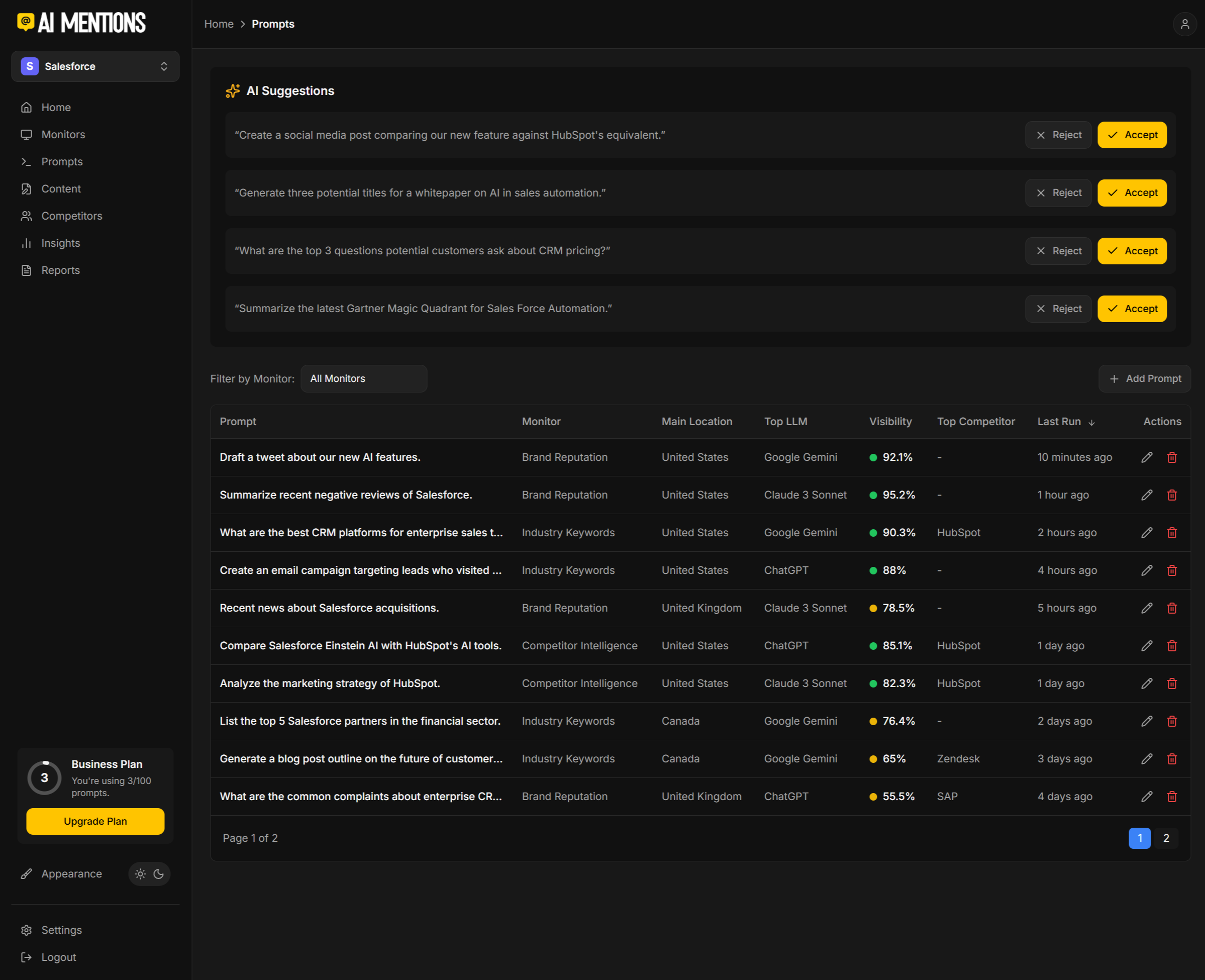Click the 'Zendesk' competitor cell
This screenshot has width=1205, height=980.
pyautogui.click(x=958, y=759)
